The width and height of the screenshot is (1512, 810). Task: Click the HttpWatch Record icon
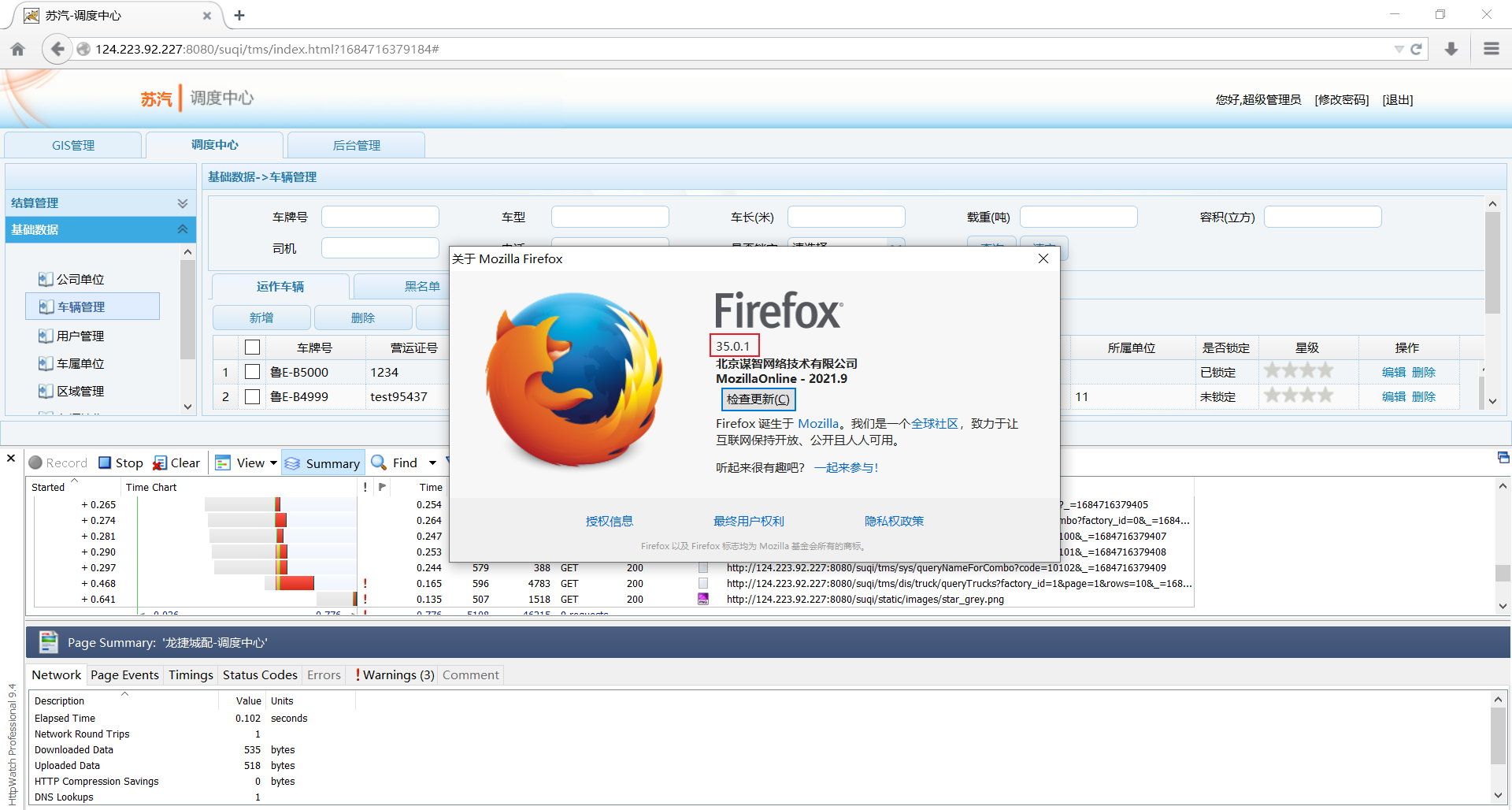(x=35, y=463)
